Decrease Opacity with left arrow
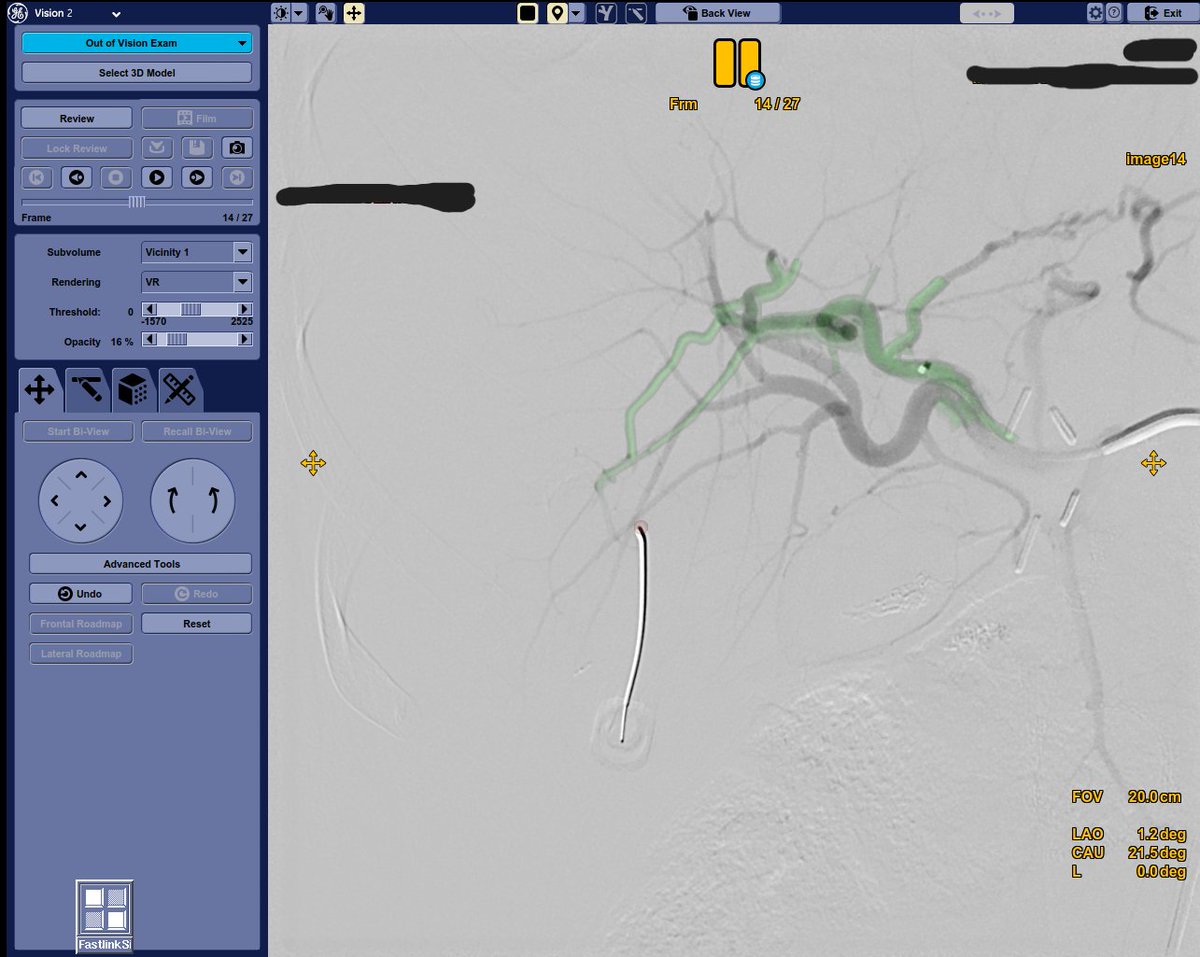Screen dimensions: 1200x957 pos(149,340)
